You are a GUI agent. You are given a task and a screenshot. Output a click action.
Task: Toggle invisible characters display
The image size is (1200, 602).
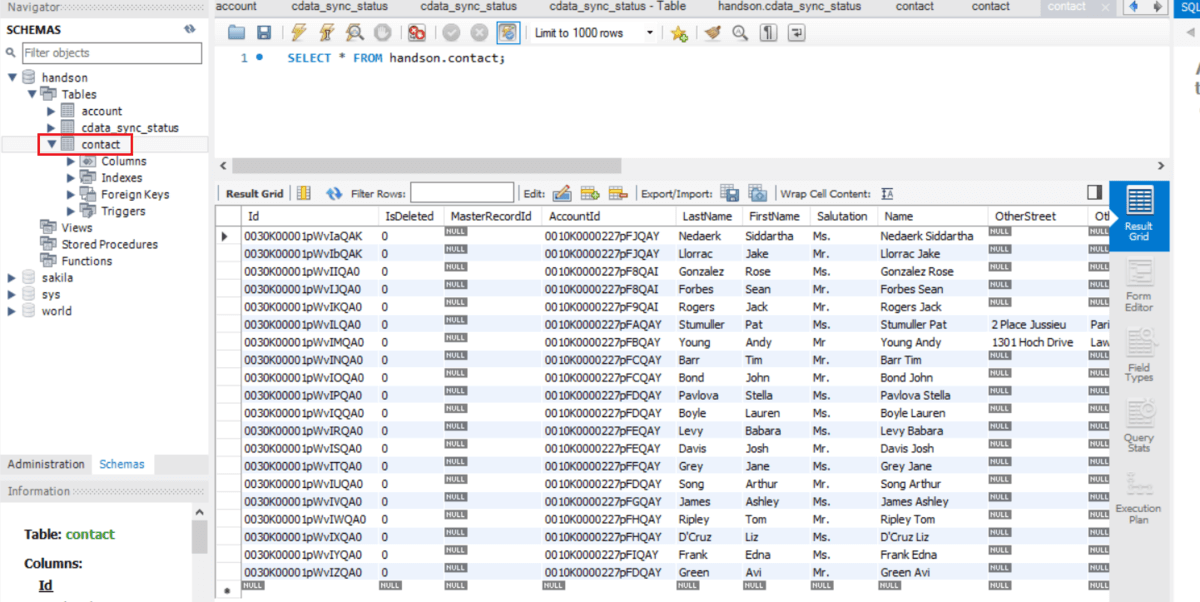click(x=768, y=33)
